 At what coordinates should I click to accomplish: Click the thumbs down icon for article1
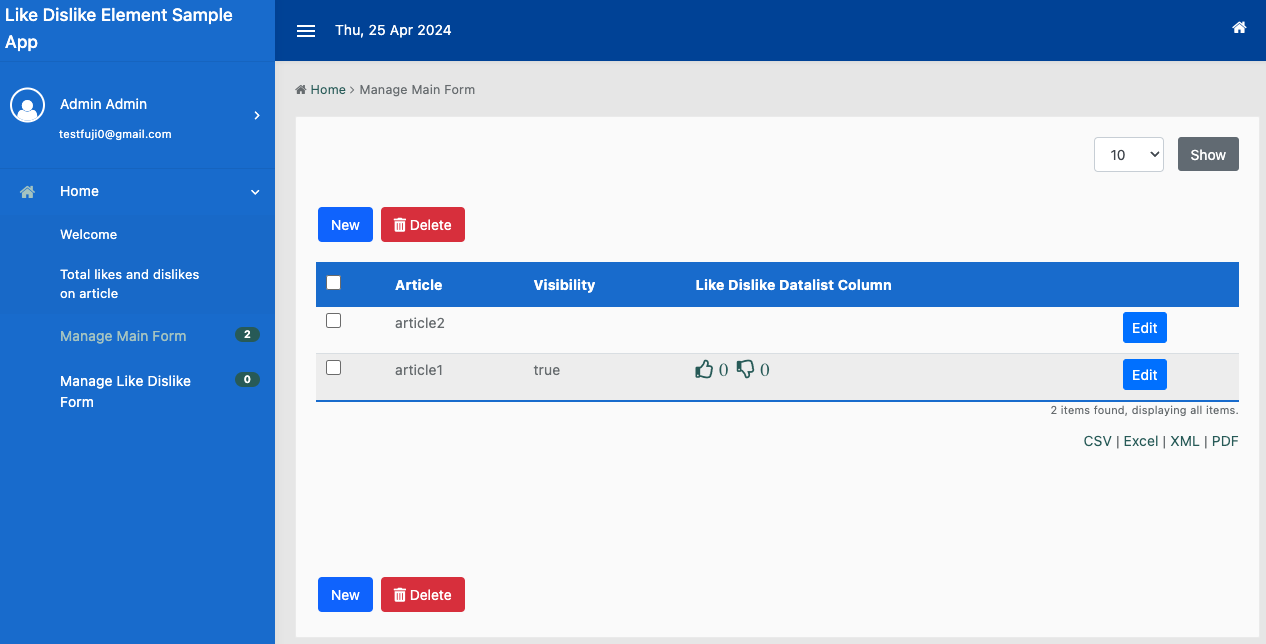(745, 370)
